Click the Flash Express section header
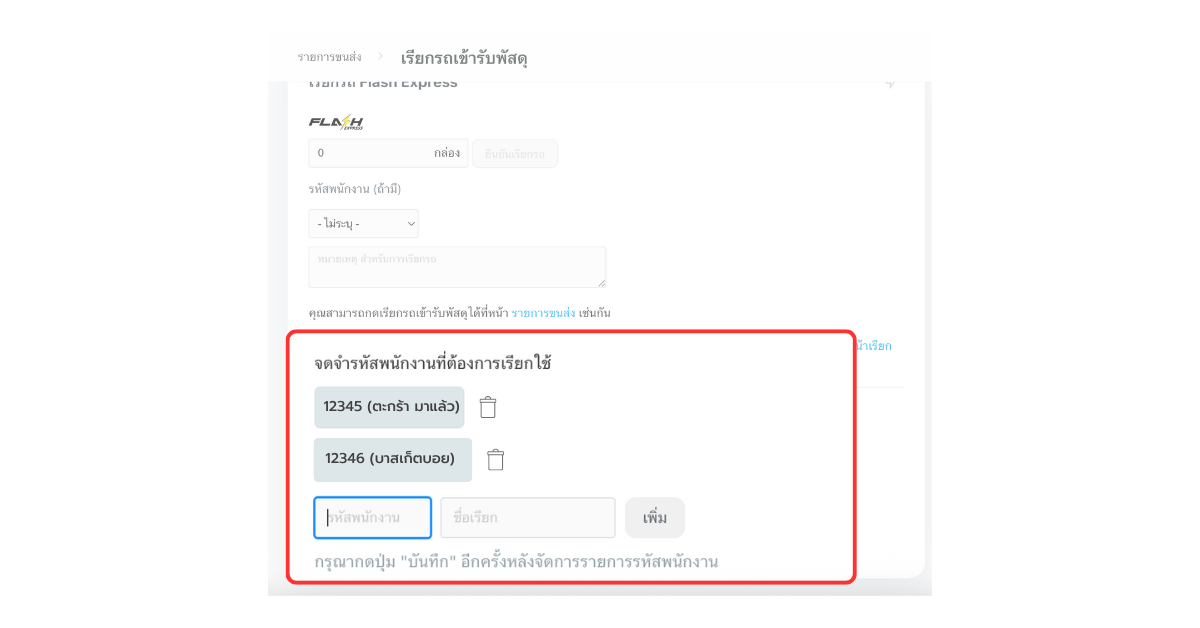 tap(384, 83)
